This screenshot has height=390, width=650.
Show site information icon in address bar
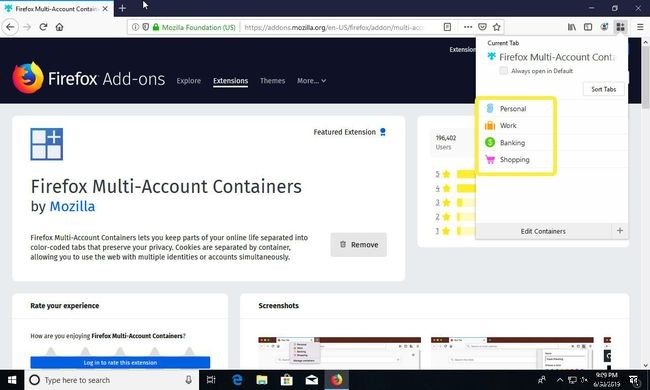coord(135,27)
